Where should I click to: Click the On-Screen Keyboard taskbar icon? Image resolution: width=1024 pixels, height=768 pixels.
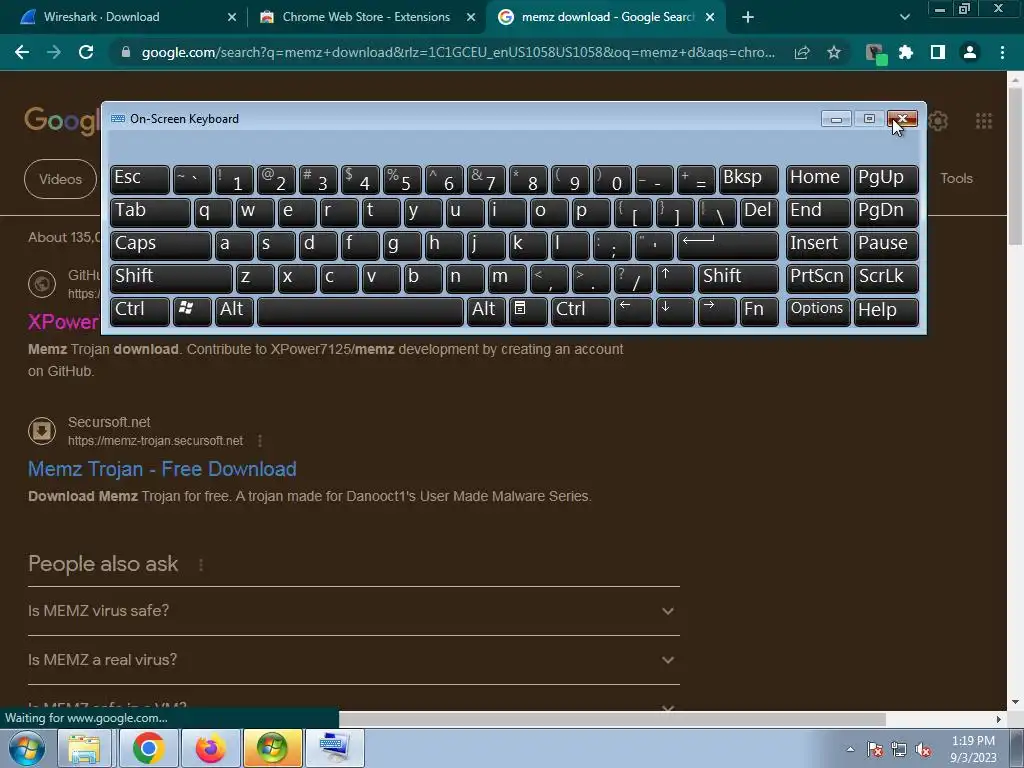pos(336,748)
